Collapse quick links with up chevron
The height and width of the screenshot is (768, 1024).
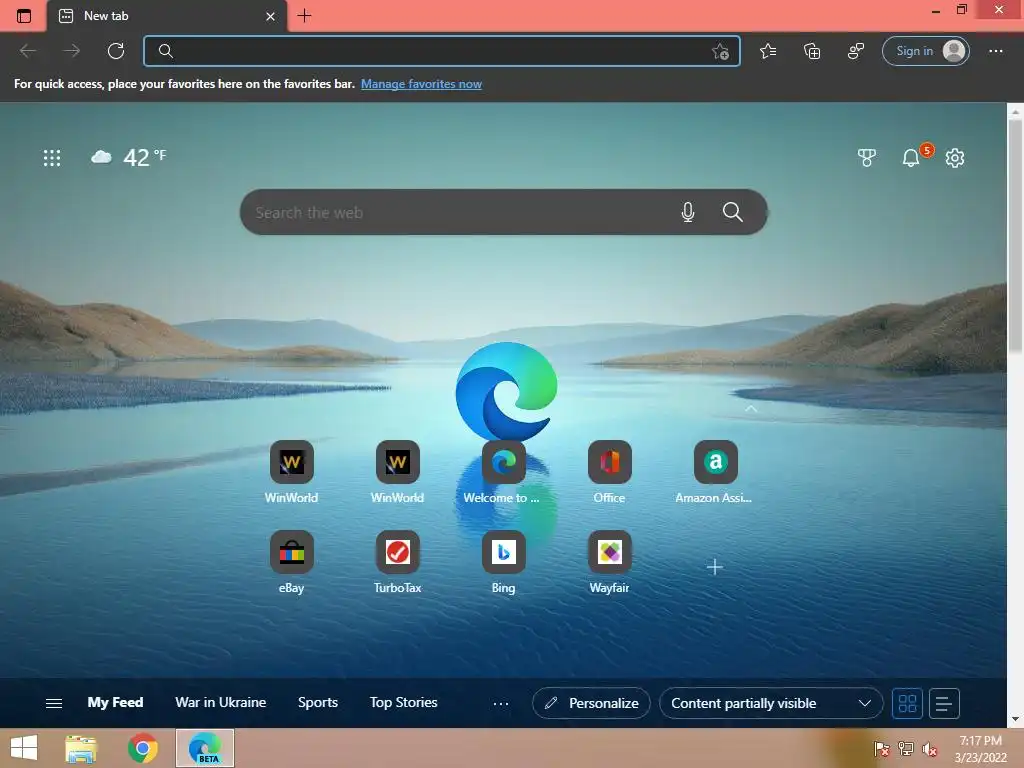[x=751, y=409]
